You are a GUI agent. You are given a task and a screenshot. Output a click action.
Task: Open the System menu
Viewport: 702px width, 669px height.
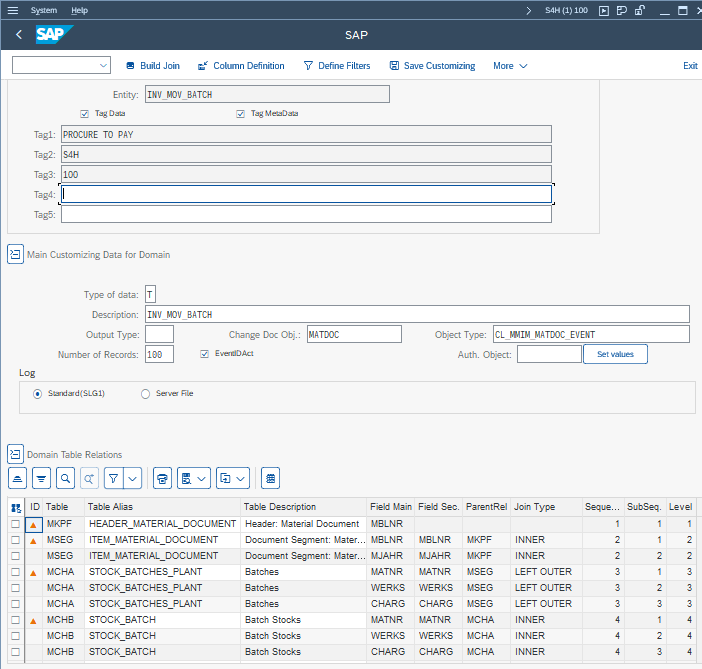click(44, 10)
